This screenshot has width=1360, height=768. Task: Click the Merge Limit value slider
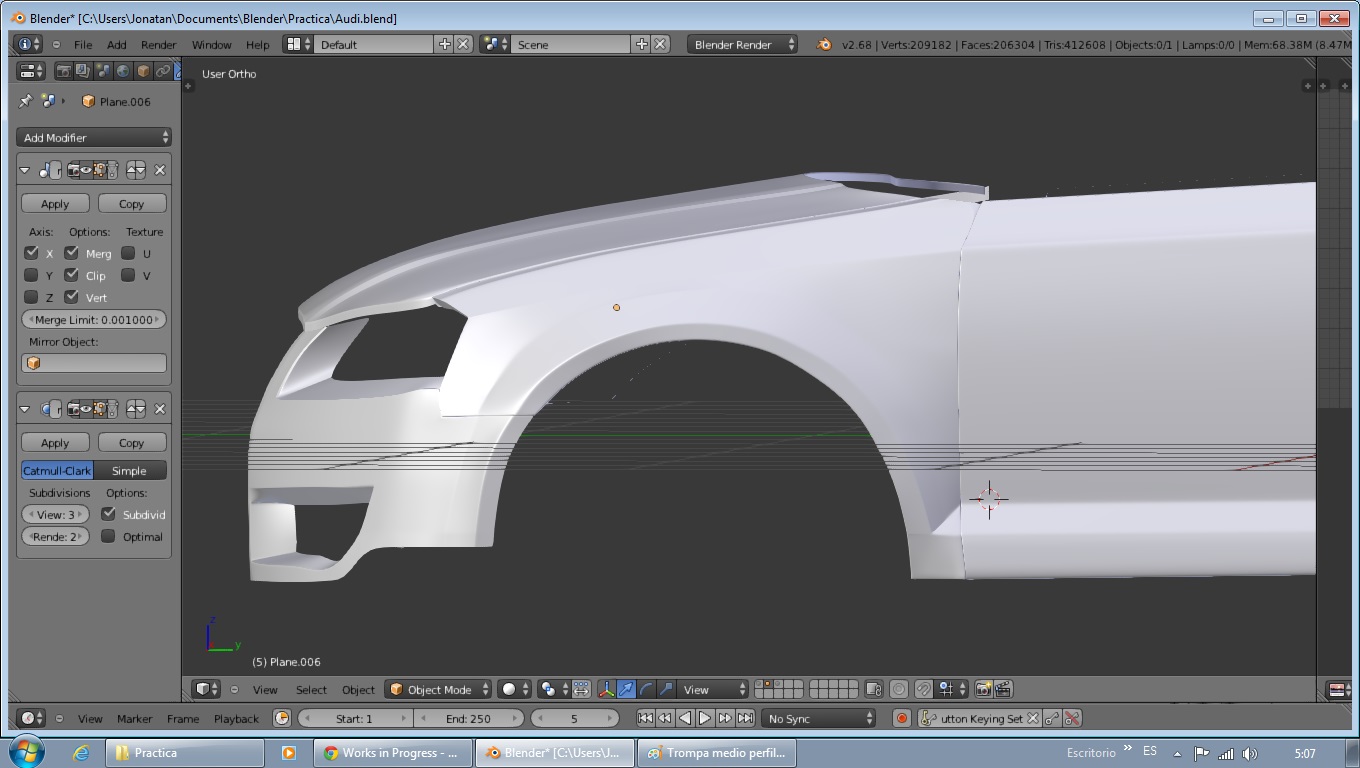[x=94, y=320]
